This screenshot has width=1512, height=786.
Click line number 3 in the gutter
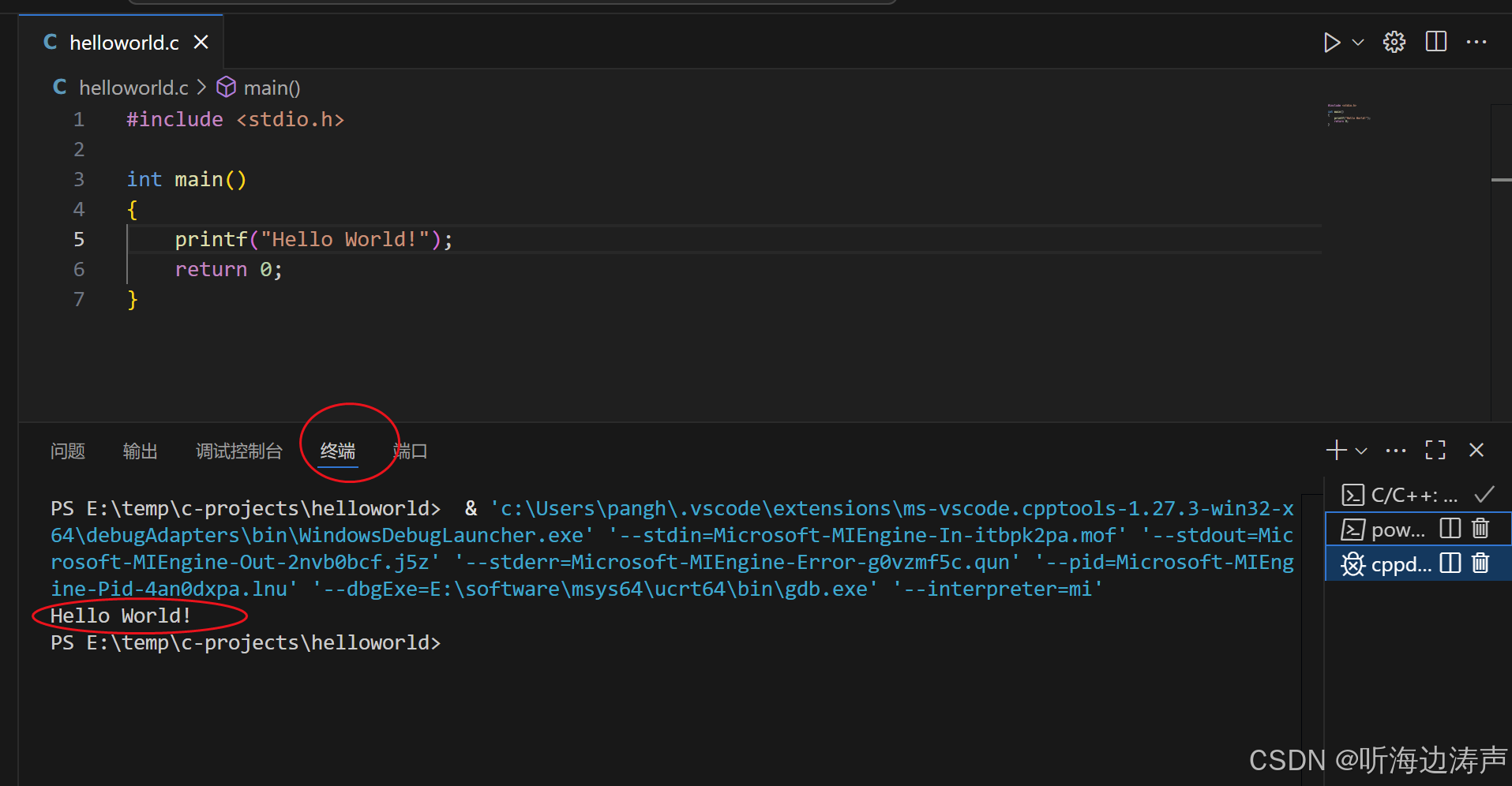tap(79, 179)
